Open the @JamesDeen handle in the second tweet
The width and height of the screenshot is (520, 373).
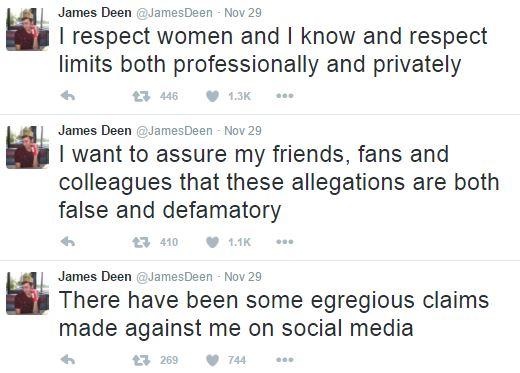[174, 131]
